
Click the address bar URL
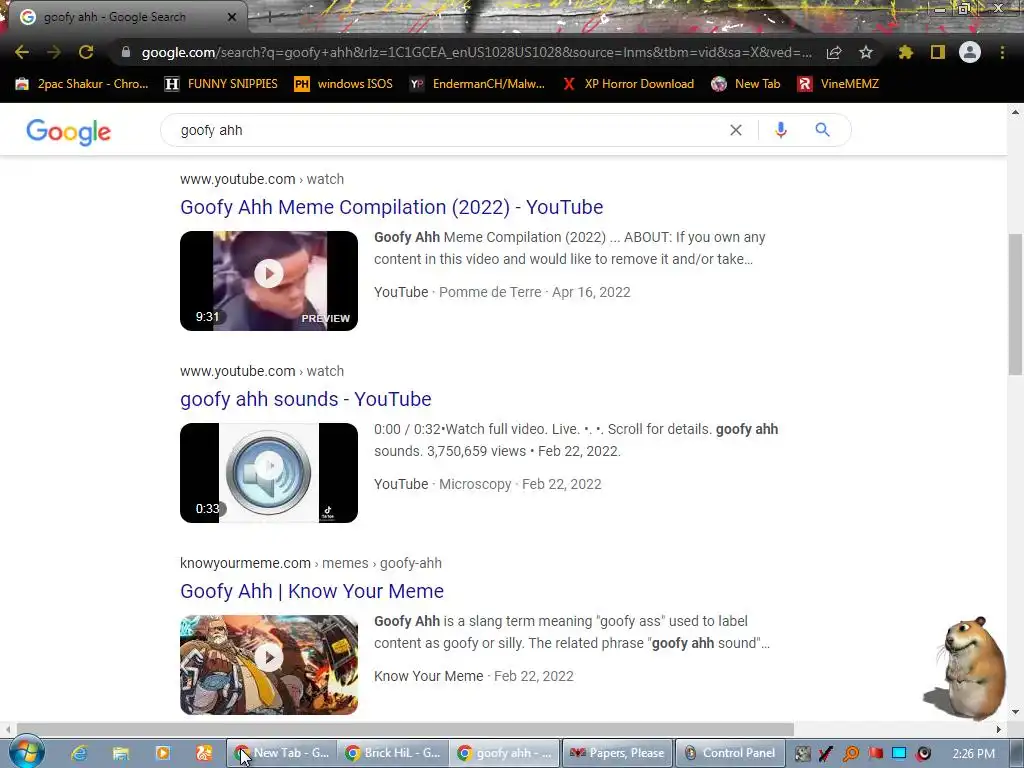tap(477, 52)
